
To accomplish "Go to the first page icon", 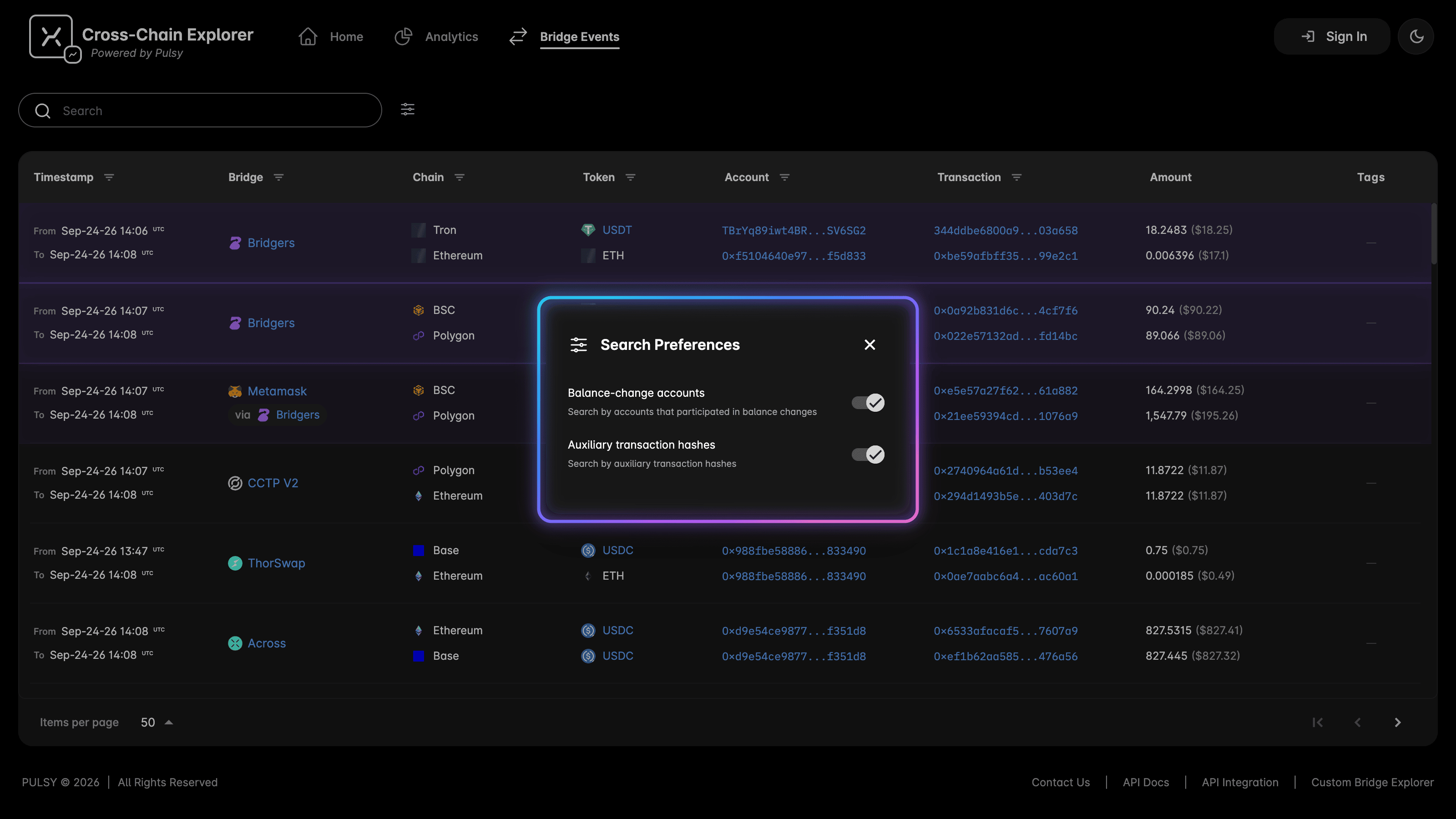I will coord(1318,723).
